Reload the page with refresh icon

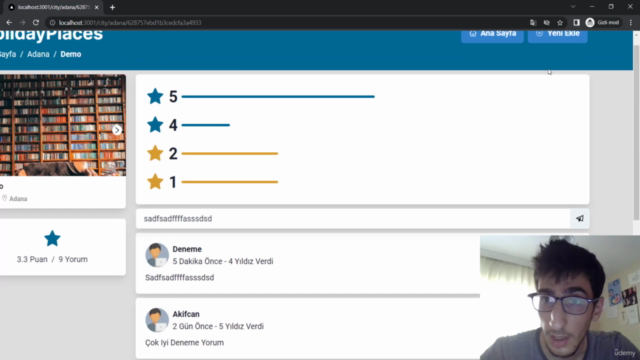tap(36, 22)
